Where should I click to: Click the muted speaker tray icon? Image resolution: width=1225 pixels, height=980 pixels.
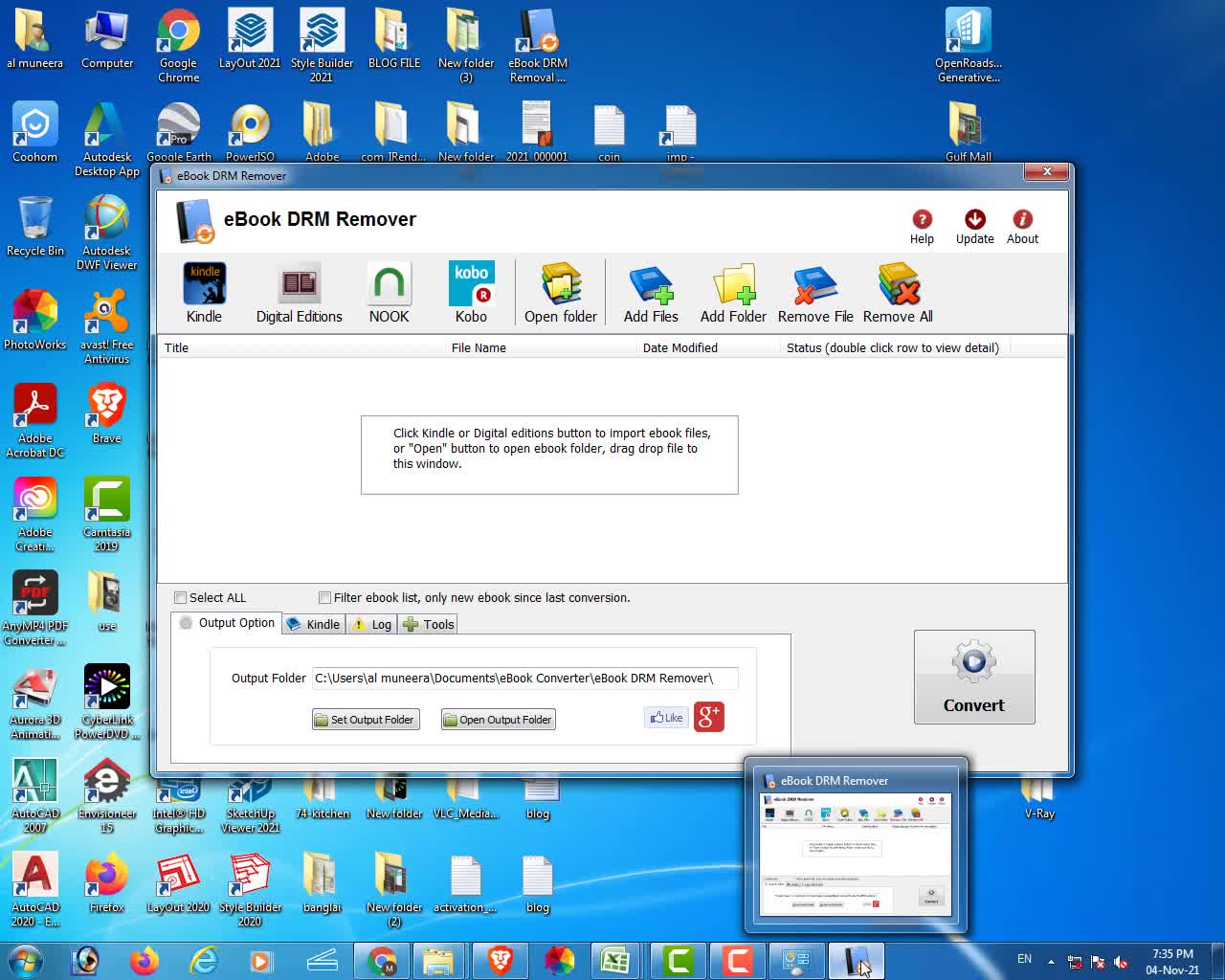point(1121,961)
